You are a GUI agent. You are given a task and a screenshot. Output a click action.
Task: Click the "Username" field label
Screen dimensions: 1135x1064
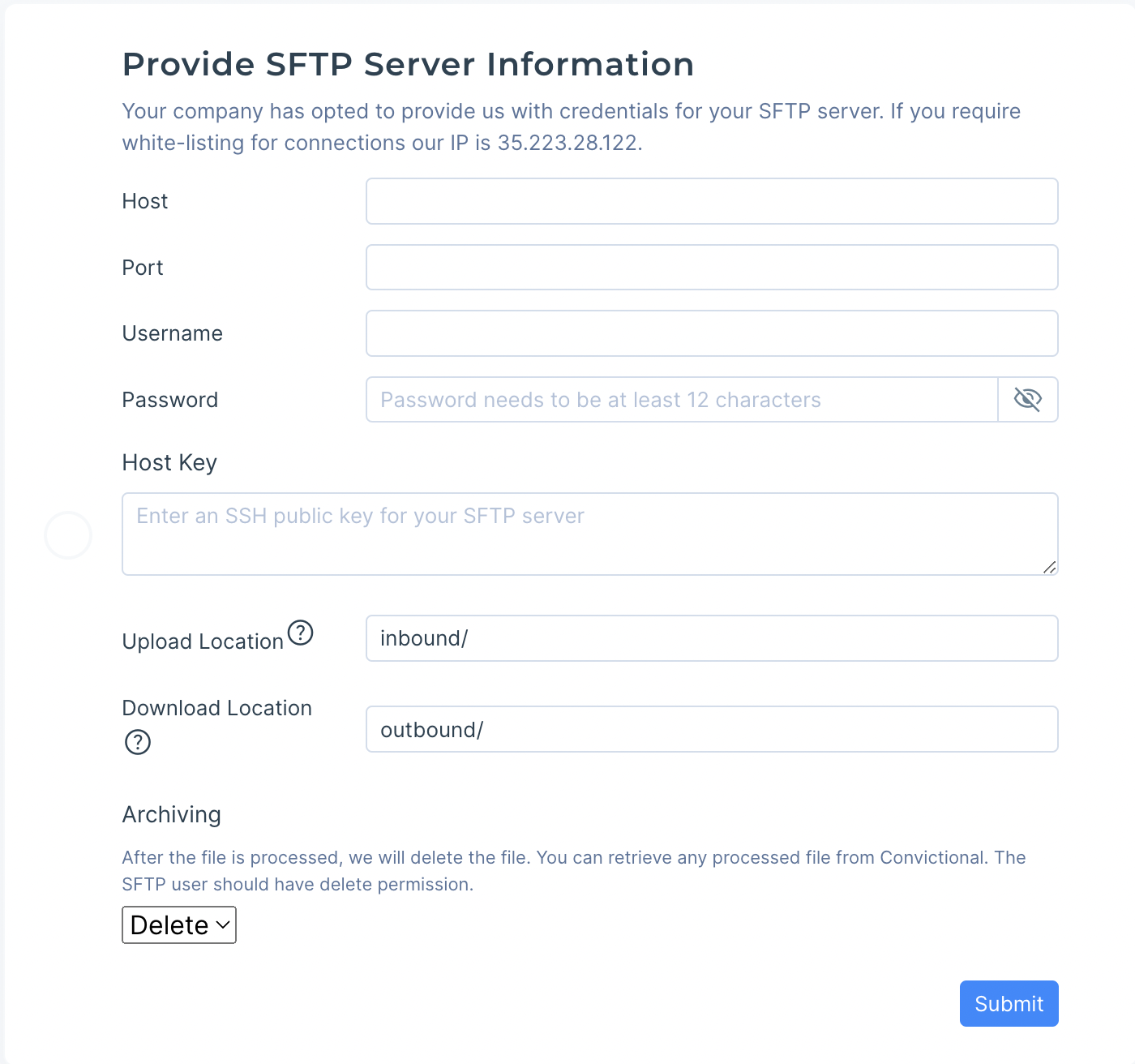(x=172, y=333)
